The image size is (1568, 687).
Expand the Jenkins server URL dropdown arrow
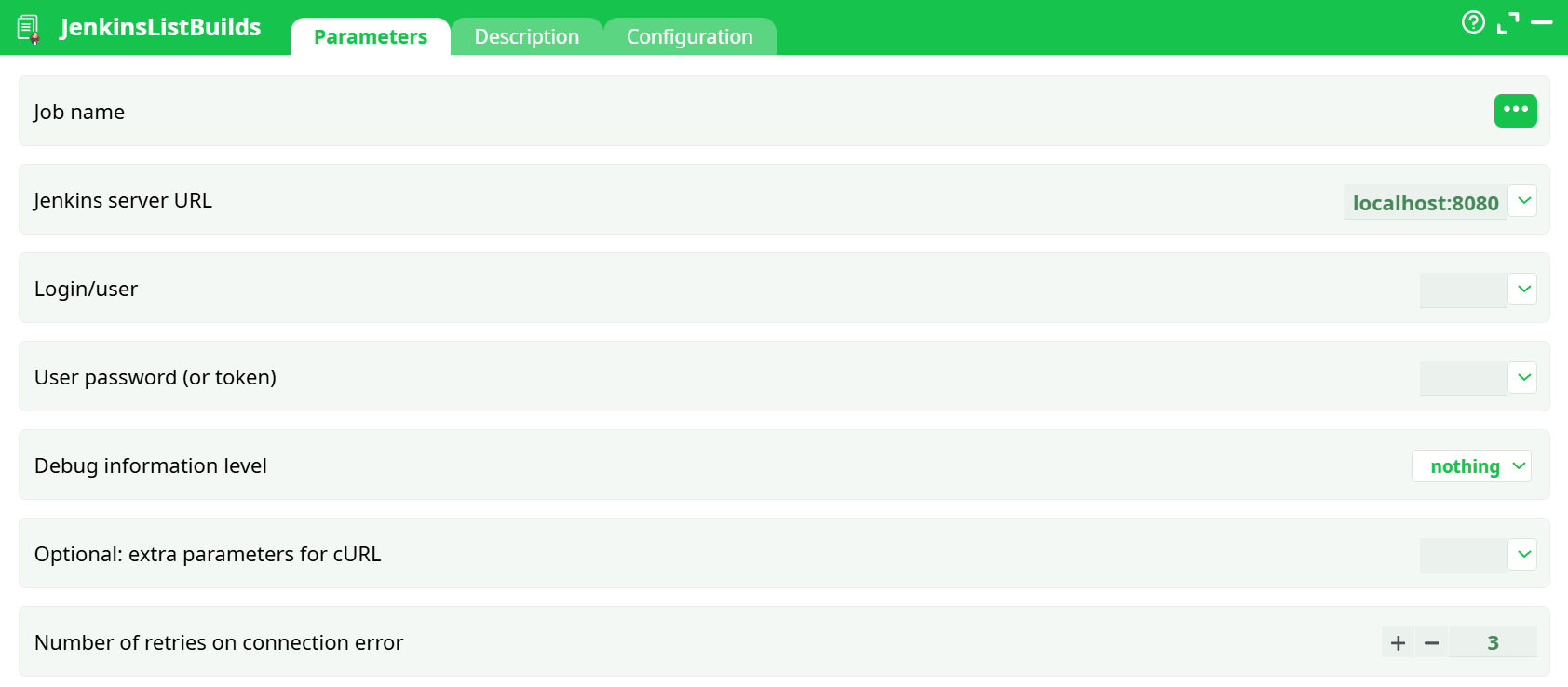coord(1523,201)
